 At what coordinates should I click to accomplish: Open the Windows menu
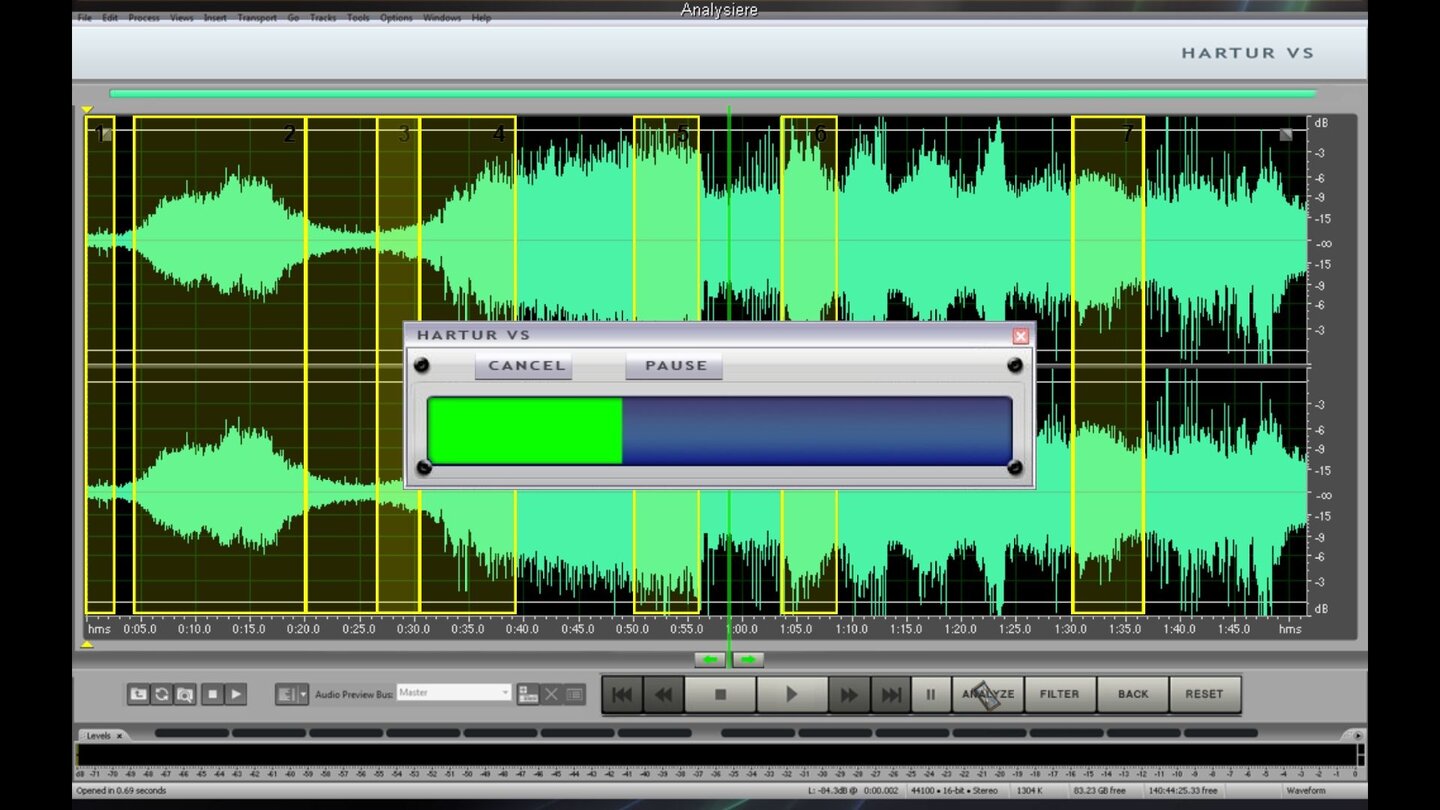442,18
